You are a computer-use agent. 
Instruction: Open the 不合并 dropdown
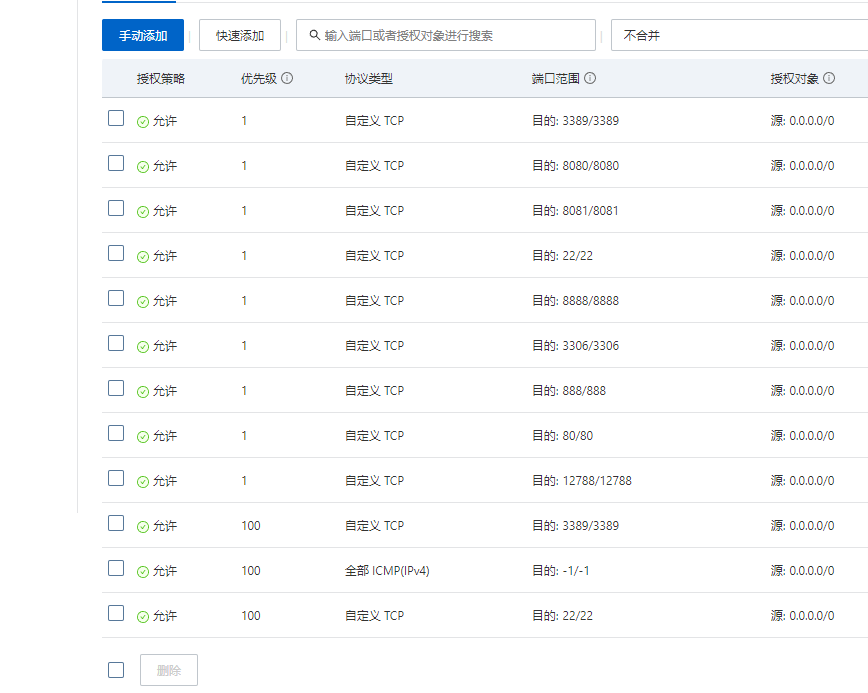pos(739,35)
